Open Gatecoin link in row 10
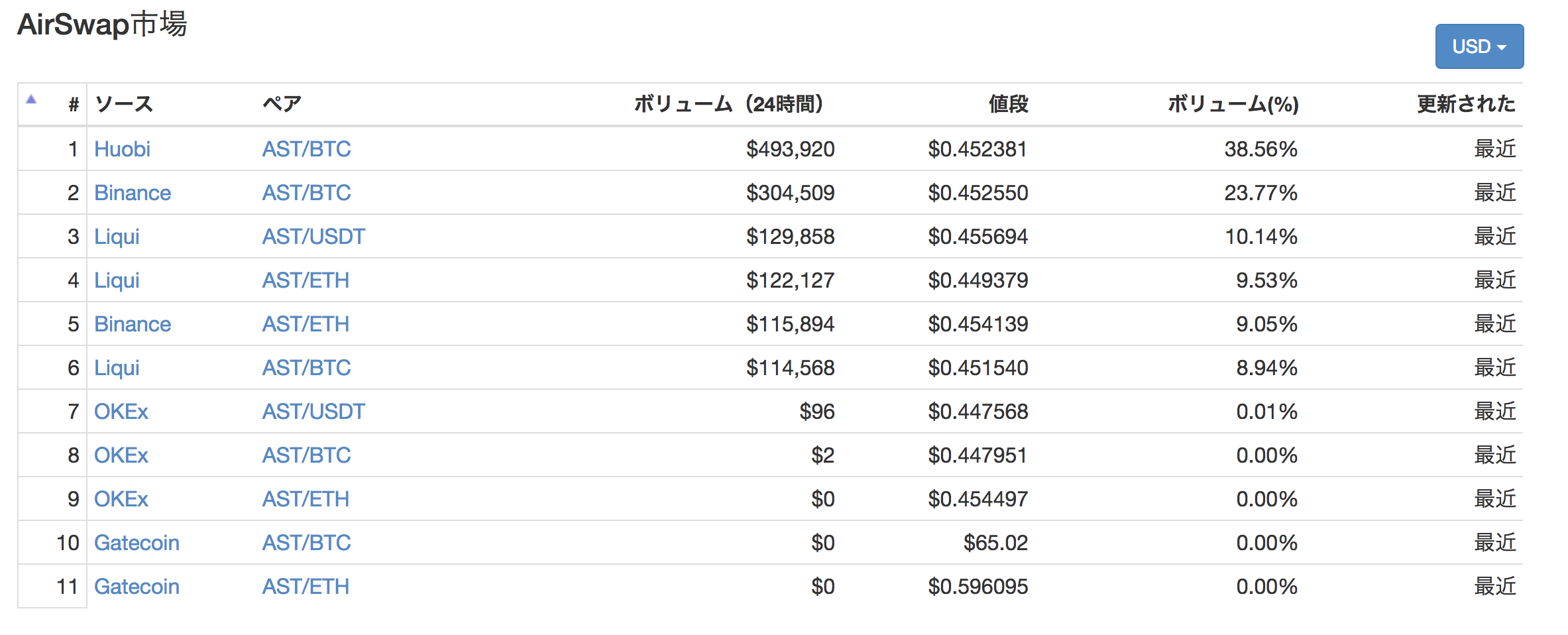This screenshot has height=635, width=1568. [x=137, y=543]
